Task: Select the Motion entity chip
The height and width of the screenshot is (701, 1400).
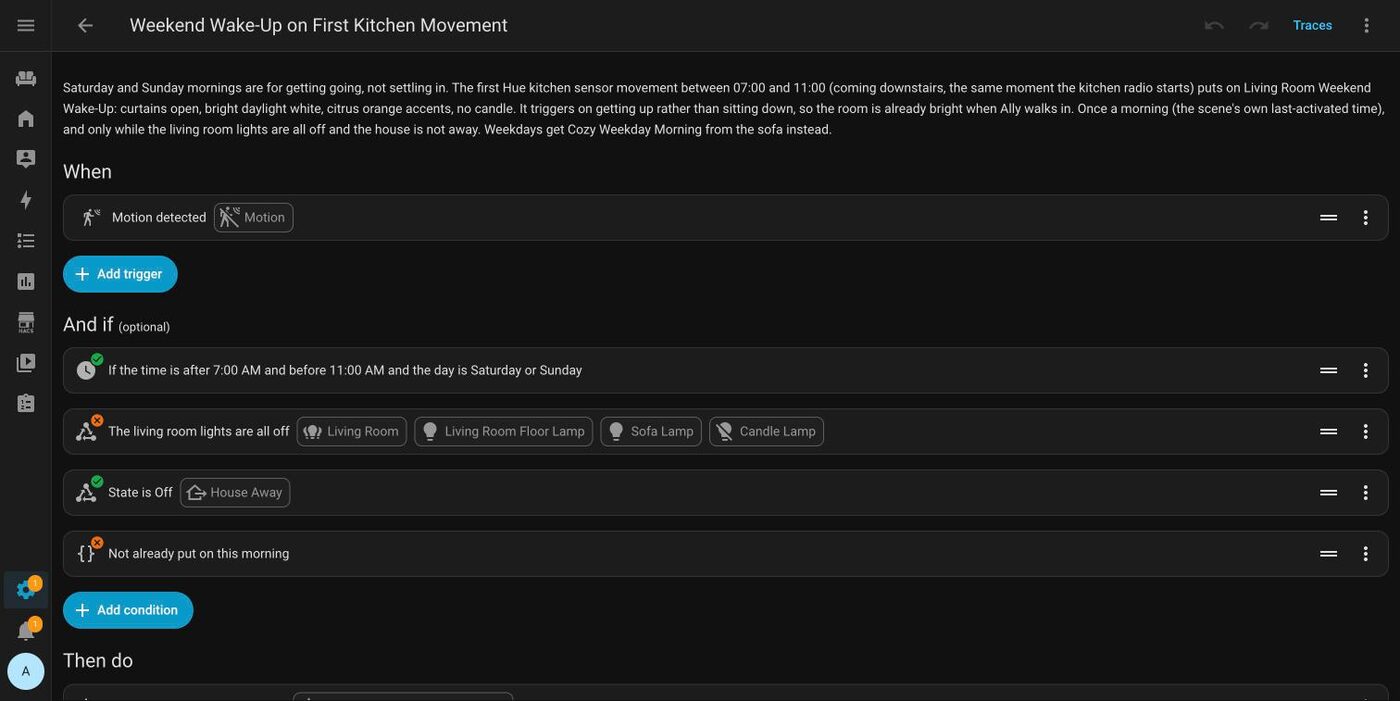Action: (x=254, y=218)
